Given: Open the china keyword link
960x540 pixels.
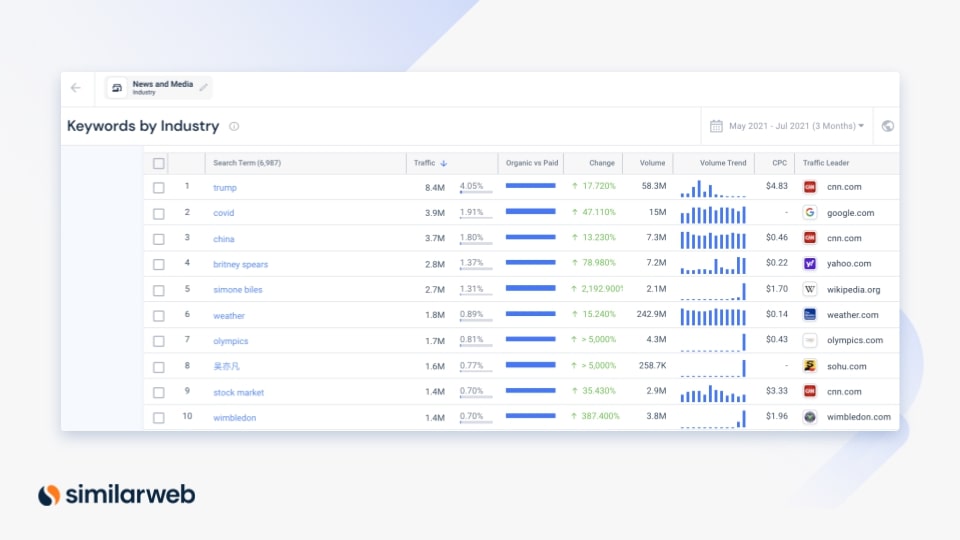Looking at the screenshot, I should pos(223,239).
